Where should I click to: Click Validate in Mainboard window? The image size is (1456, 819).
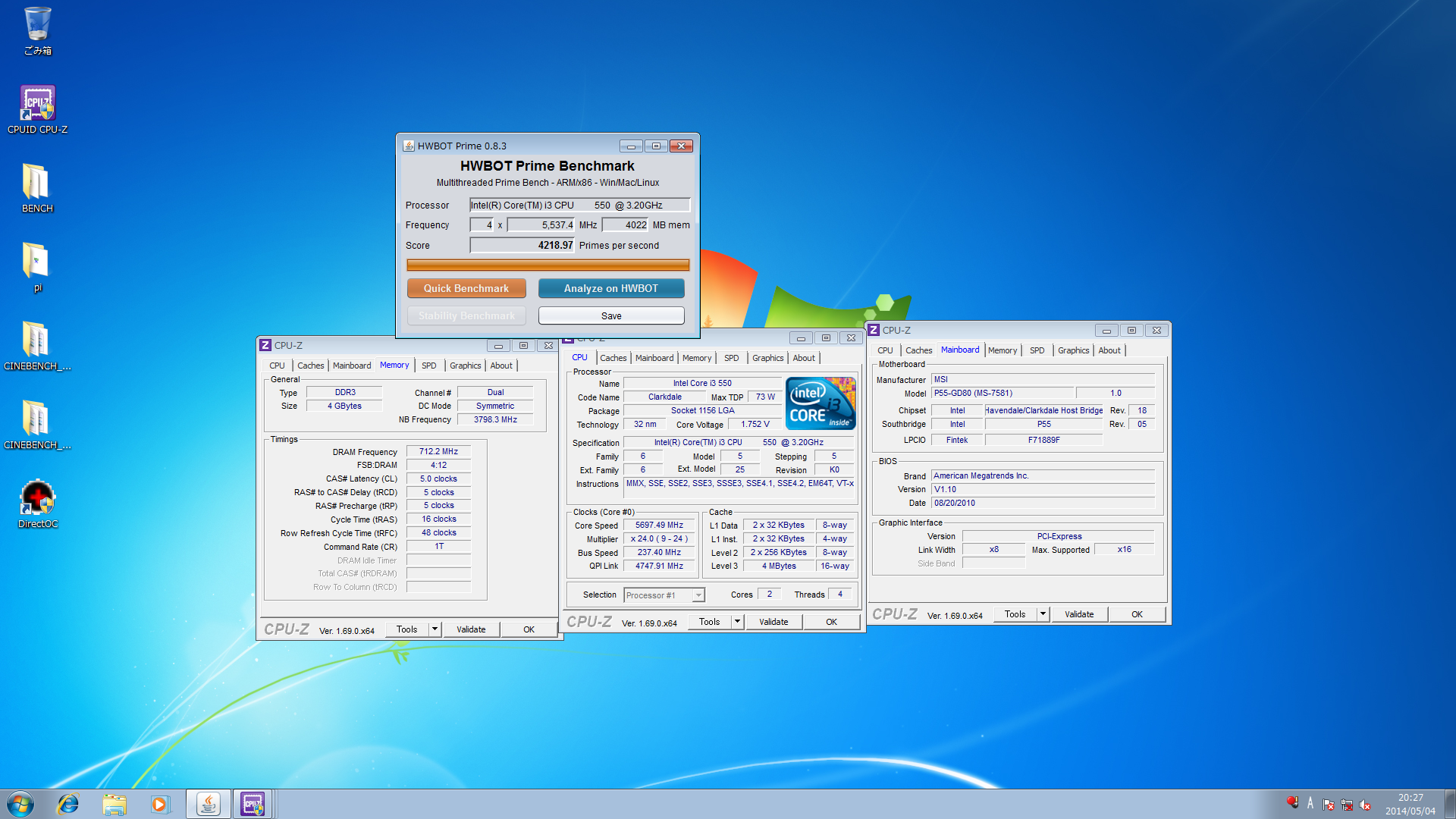tap(1079, 614)
